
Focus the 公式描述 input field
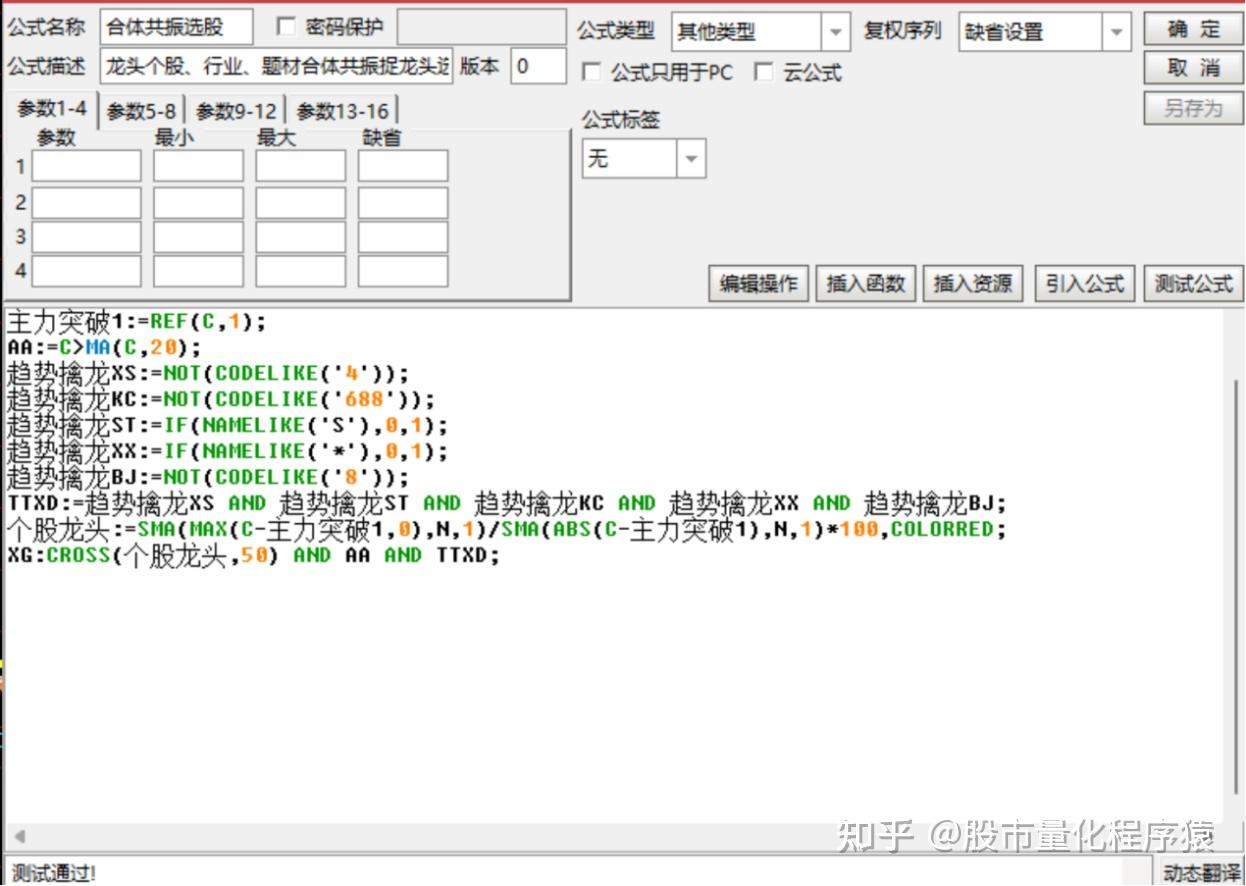(x=277, y=67)
